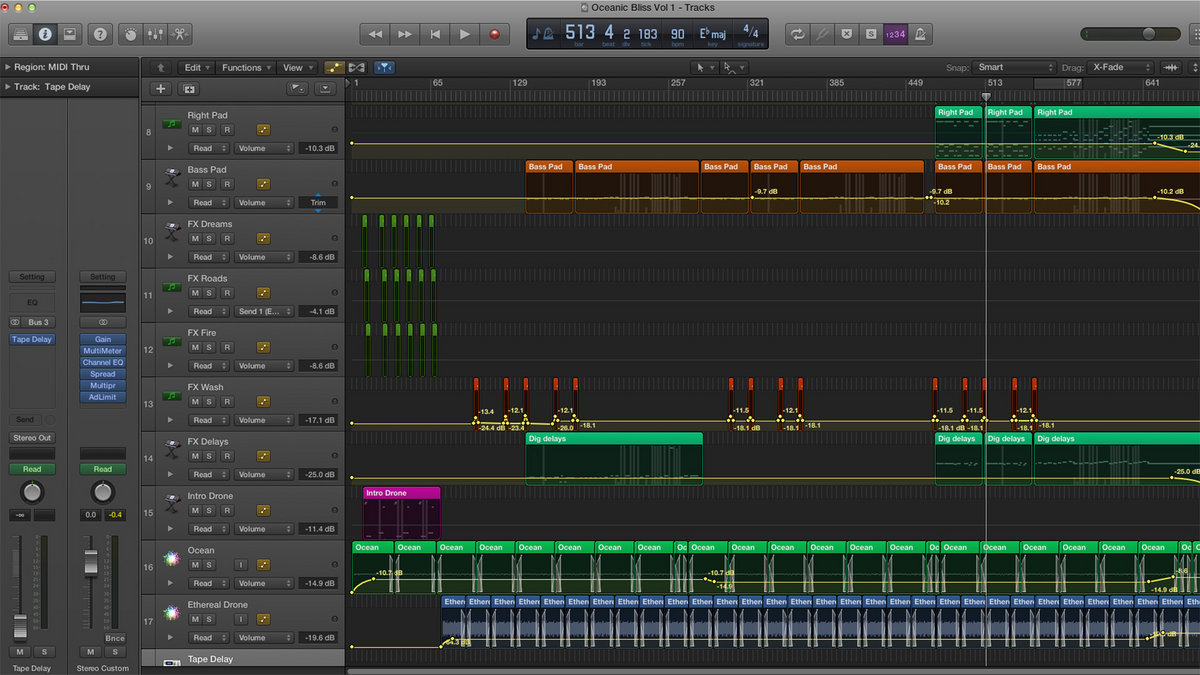Open the Edit menu in the tracks area

point(194,67)
